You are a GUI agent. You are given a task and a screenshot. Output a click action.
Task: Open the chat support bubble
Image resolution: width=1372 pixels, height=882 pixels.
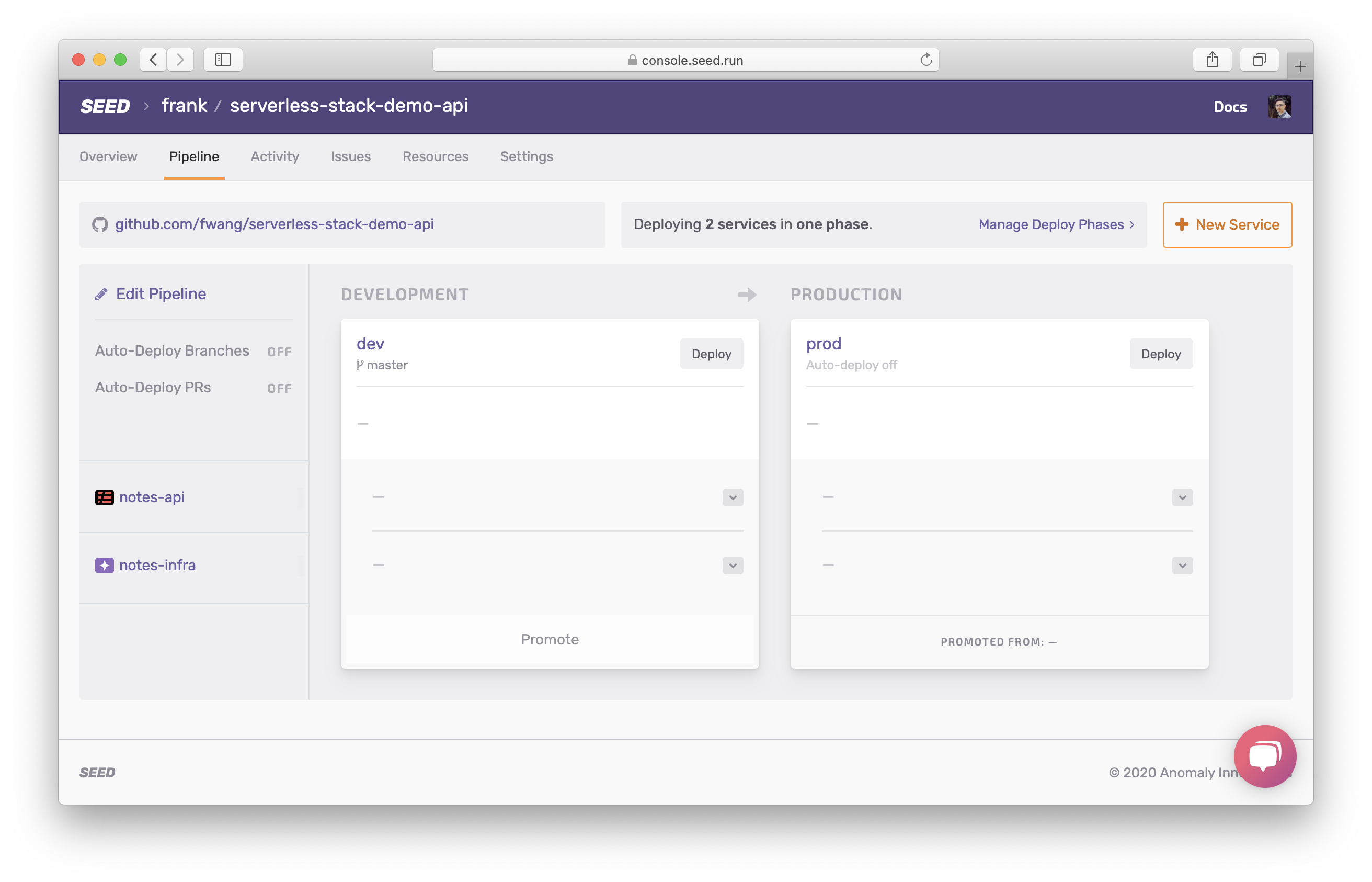coord(1264,756)
